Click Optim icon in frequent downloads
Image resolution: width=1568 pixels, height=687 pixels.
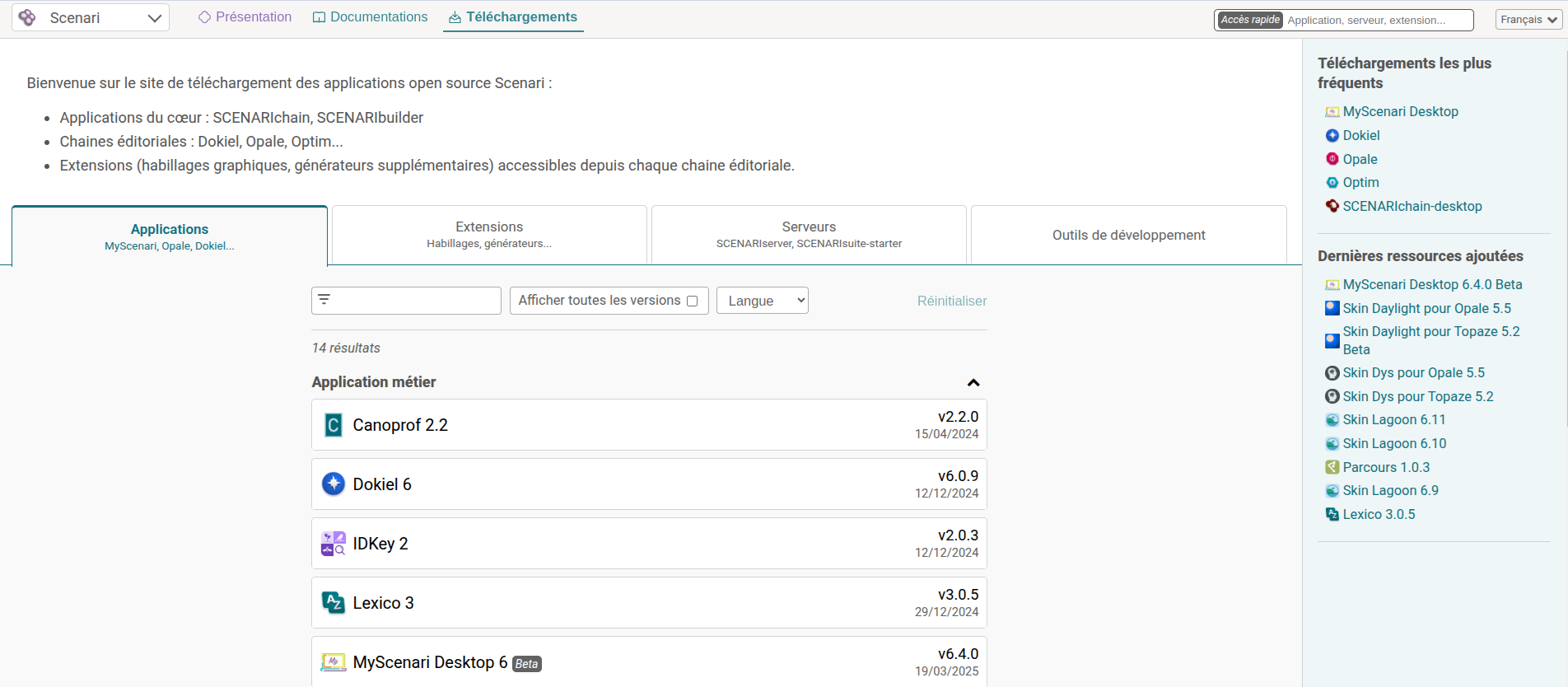pyautogui.click(x=1332, y=183)
